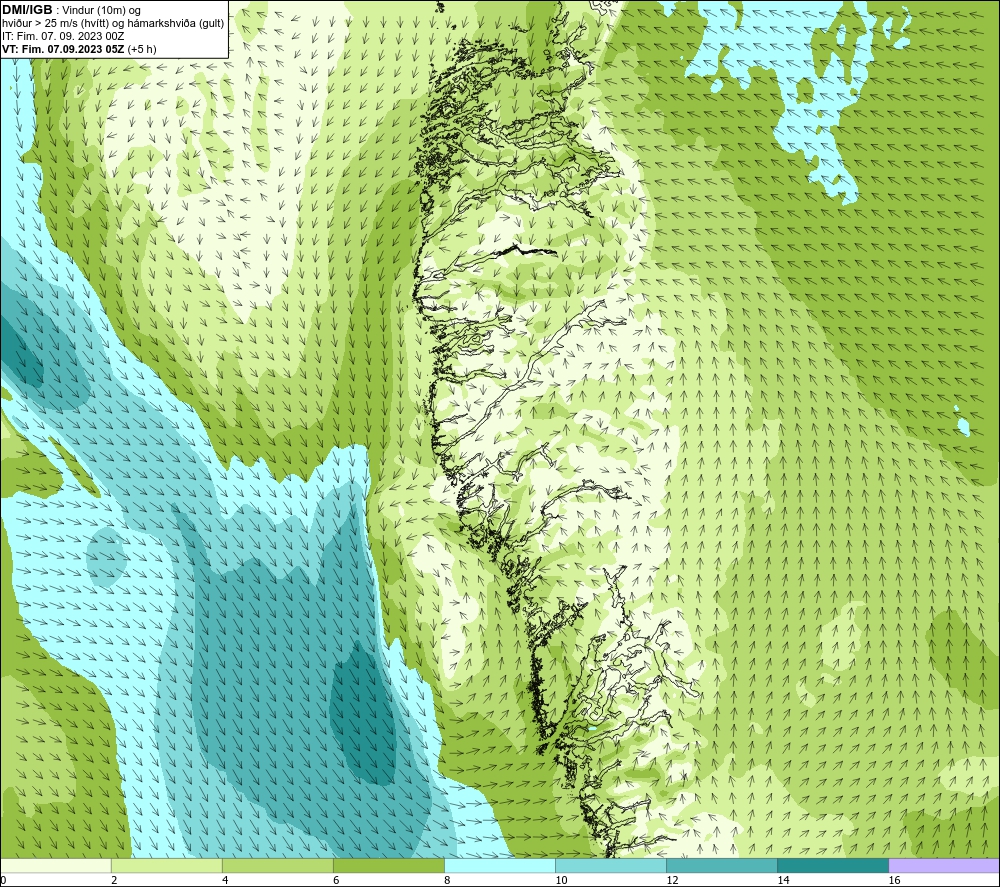Click the legend scale number 0
This screenshot has height=887, width=1000.
(x=3, y=880)
